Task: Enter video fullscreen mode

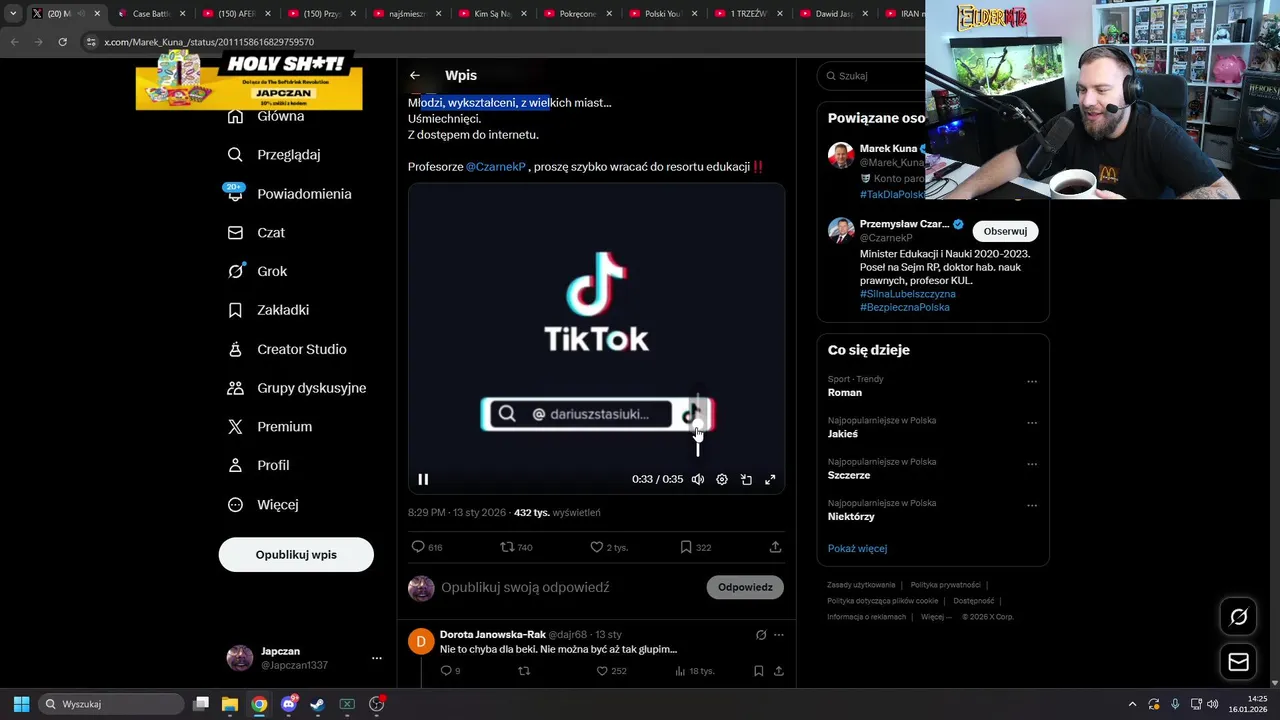Action: point(770,480)
